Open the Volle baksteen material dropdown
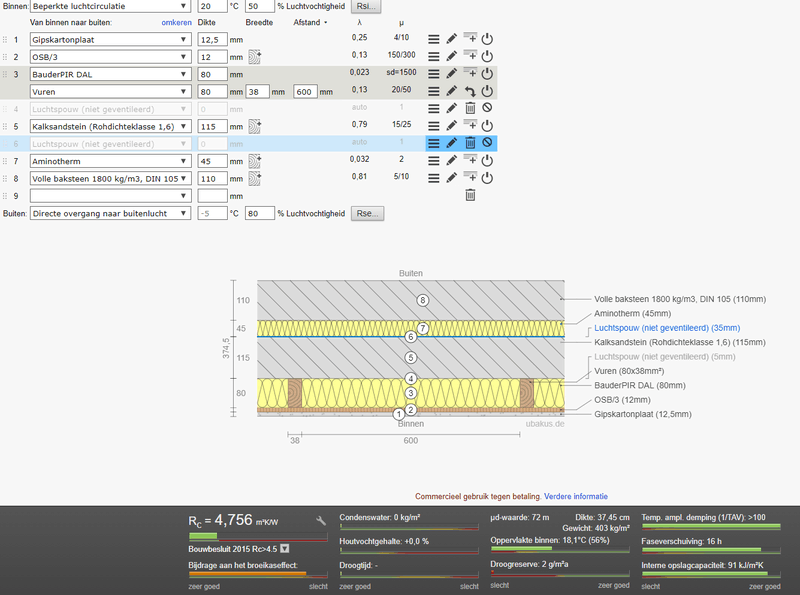 click(x=111, y=179)
